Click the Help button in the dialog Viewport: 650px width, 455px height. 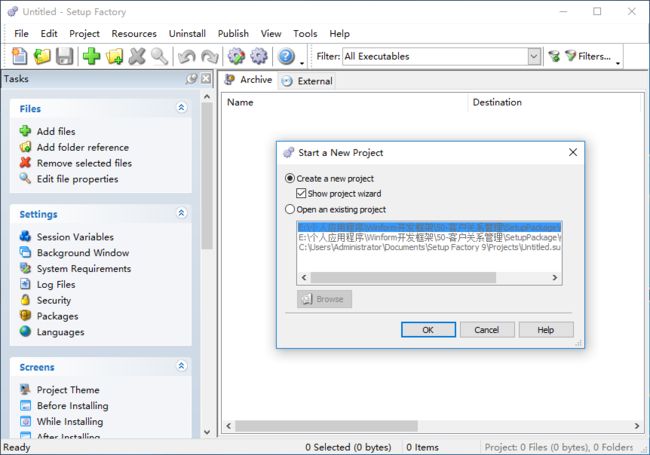546,330
